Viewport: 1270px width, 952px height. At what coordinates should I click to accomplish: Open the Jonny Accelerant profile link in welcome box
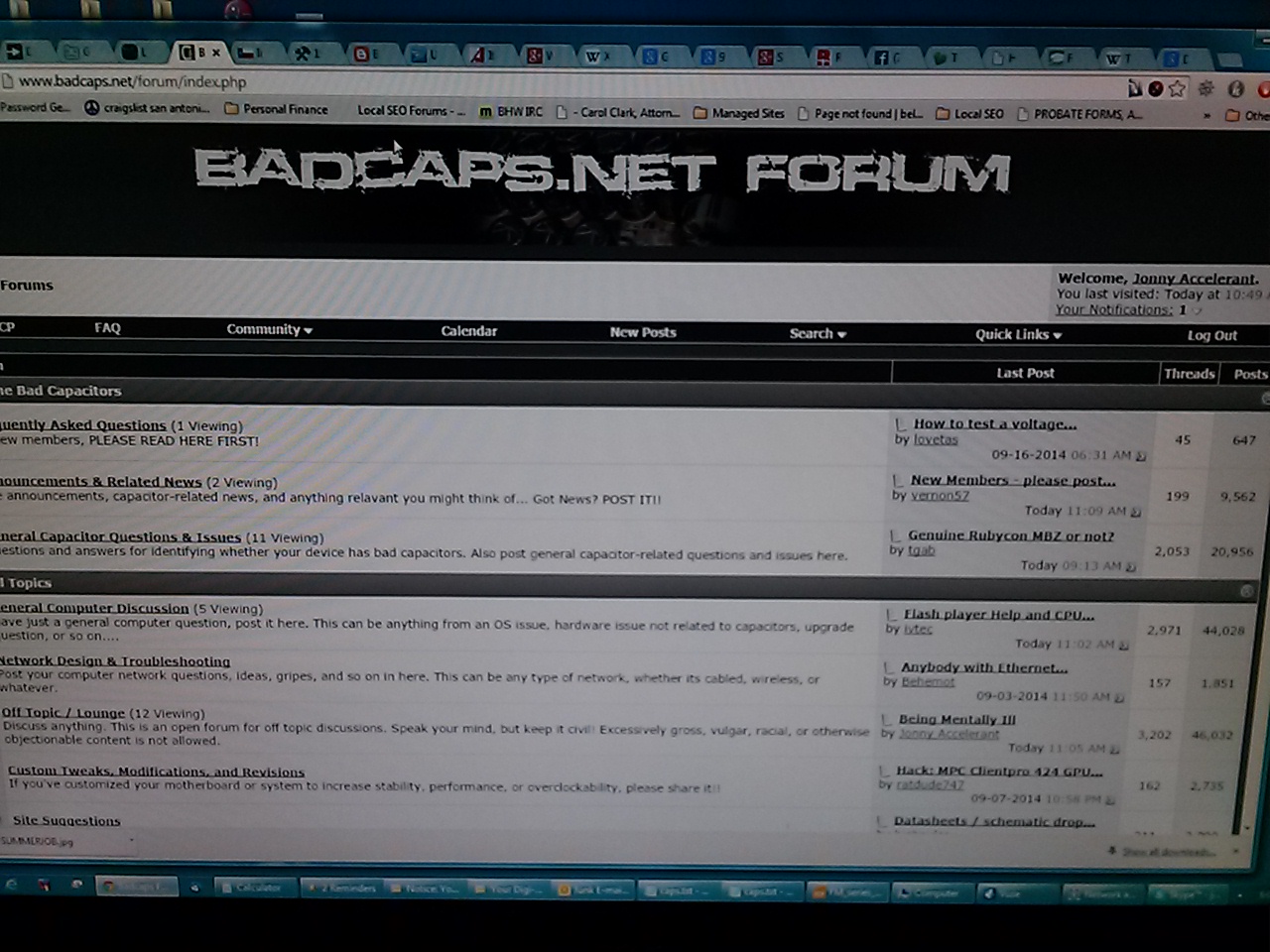[1195, 279]
